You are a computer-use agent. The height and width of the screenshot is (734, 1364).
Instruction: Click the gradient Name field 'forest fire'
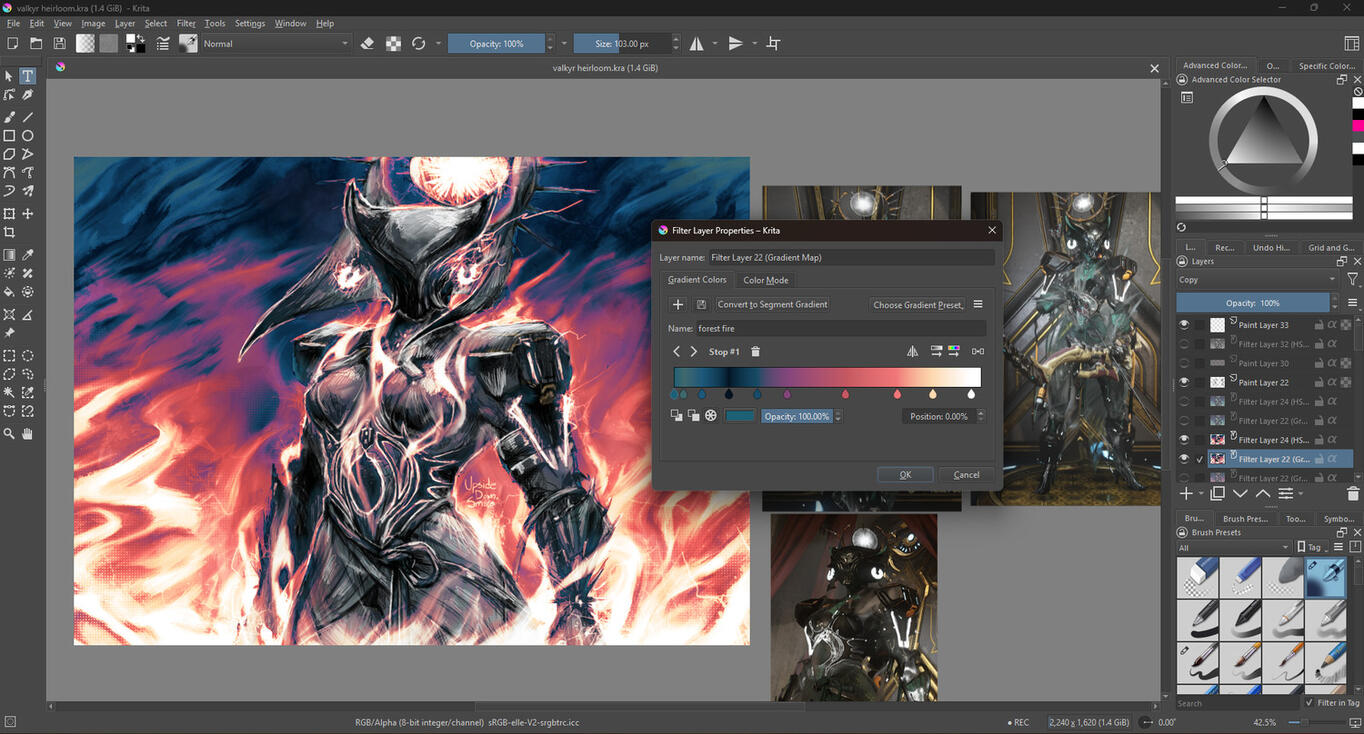[x=840, y=328]
